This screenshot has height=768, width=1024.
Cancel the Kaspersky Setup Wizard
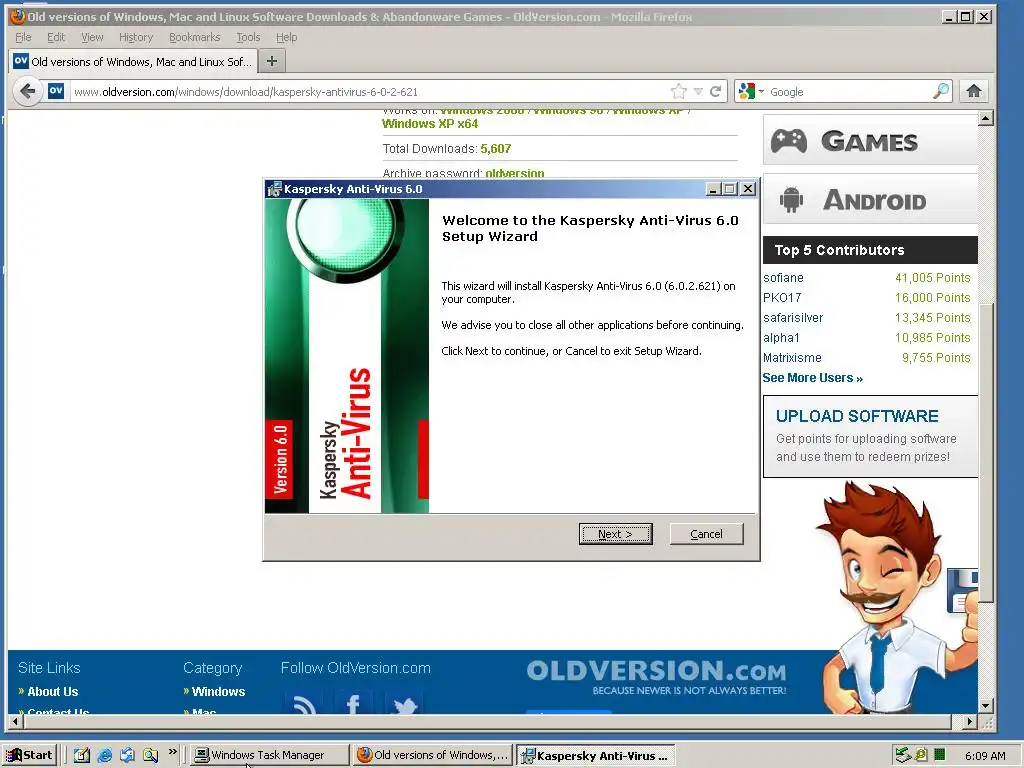point(707,534)
